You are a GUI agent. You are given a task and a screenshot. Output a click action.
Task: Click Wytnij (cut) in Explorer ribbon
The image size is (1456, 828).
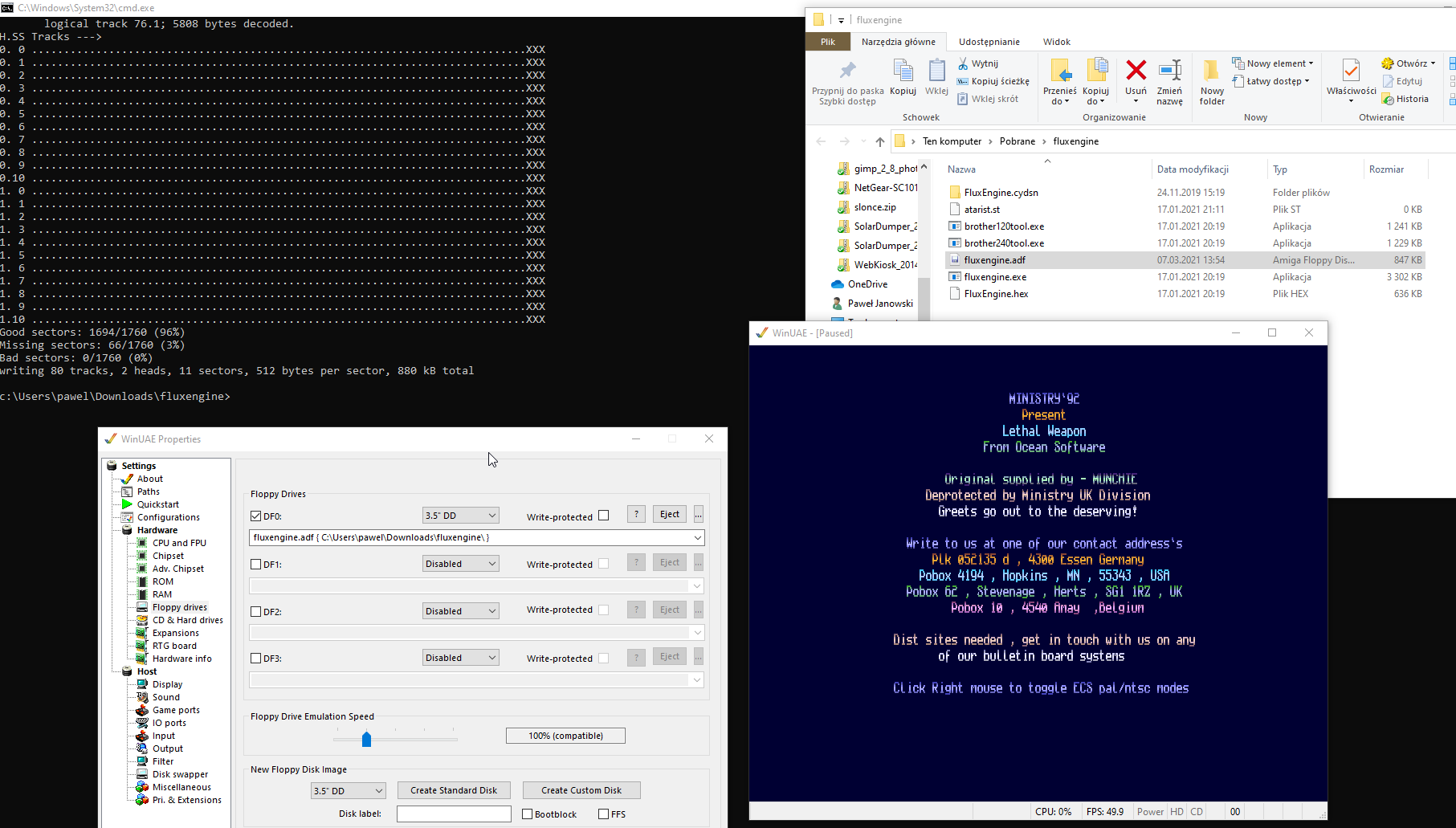click(x=978, y=63)
